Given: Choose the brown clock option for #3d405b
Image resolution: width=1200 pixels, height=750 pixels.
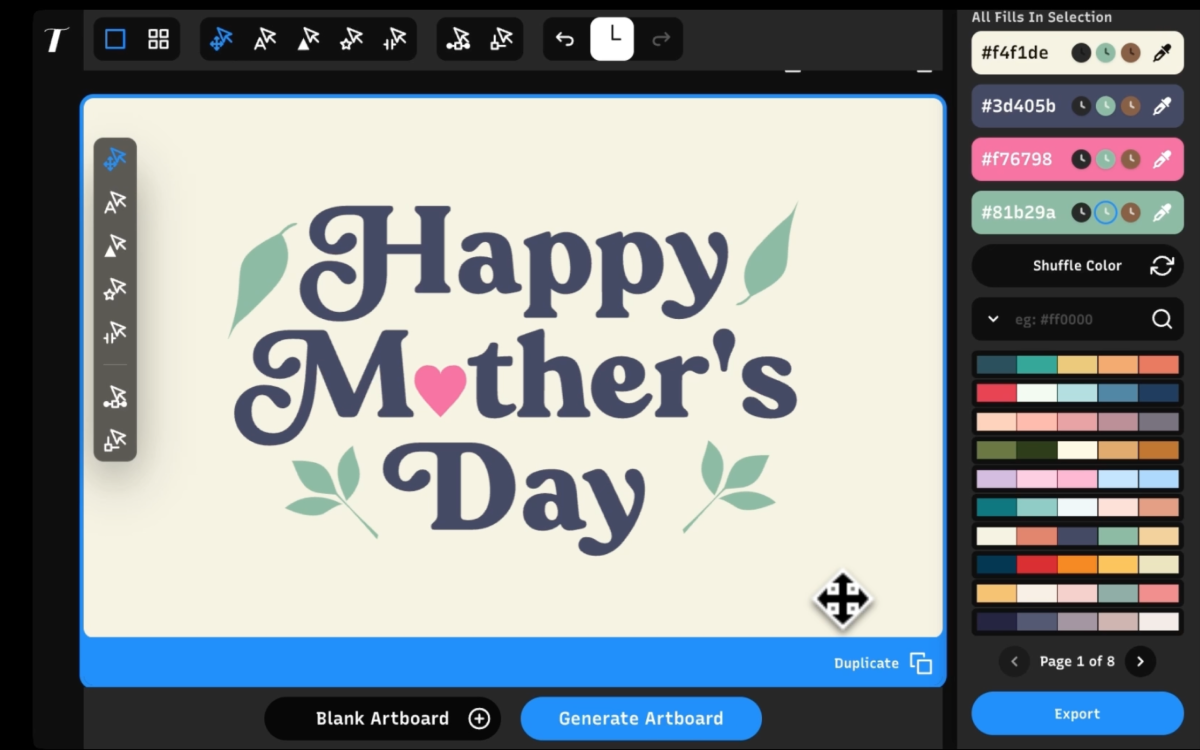Looking at the screenshot, I should click(x=1130, y=106).
